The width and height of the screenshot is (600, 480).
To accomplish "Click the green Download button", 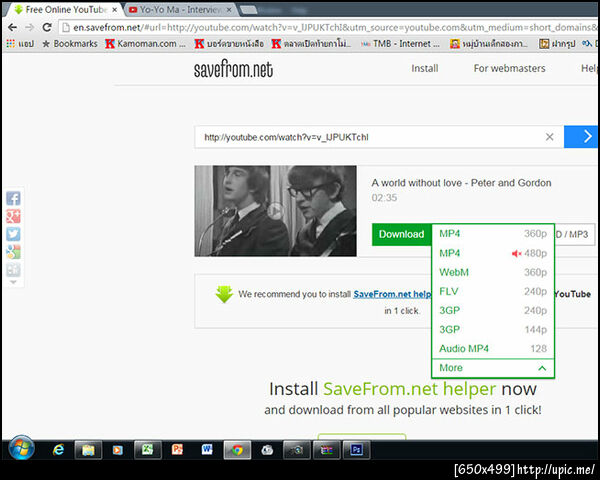I will (401, 234).
